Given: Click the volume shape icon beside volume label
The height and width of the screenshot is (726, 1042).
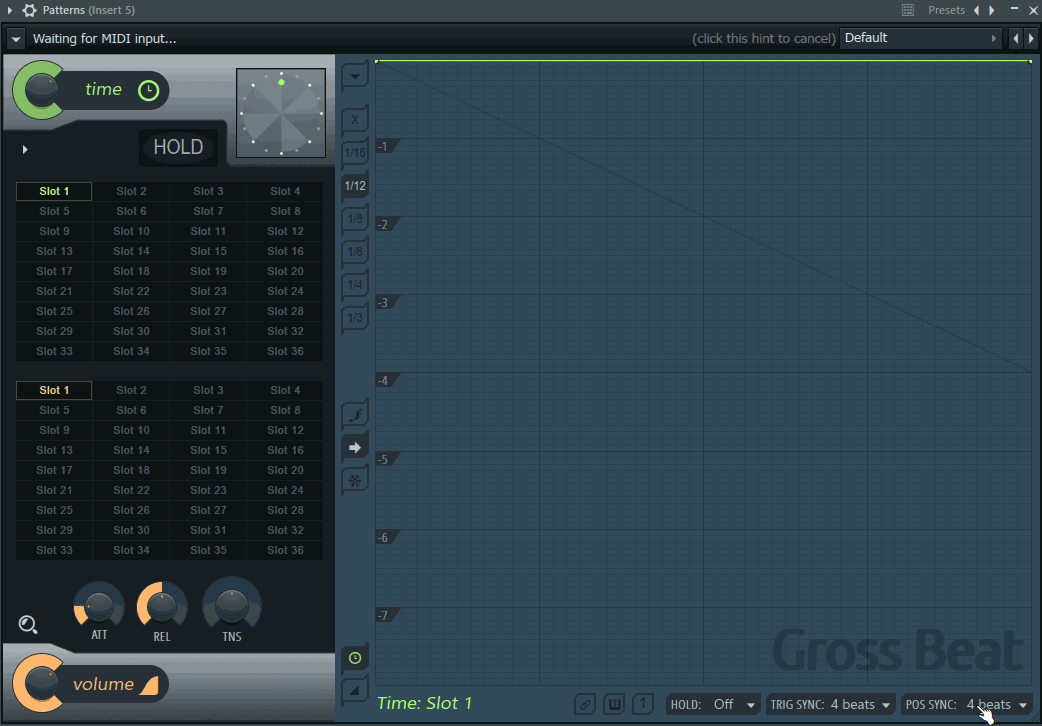Looking at the screenshot, I should click(x=149, y=684).
